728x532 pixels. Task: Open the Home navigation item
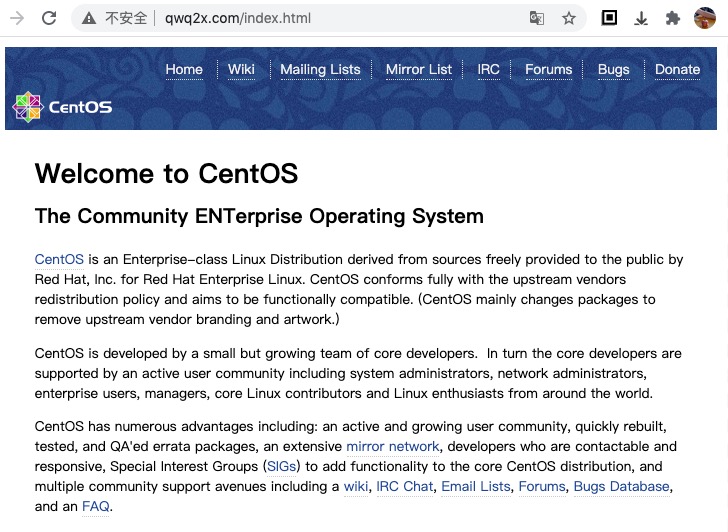tap(184, 70)
